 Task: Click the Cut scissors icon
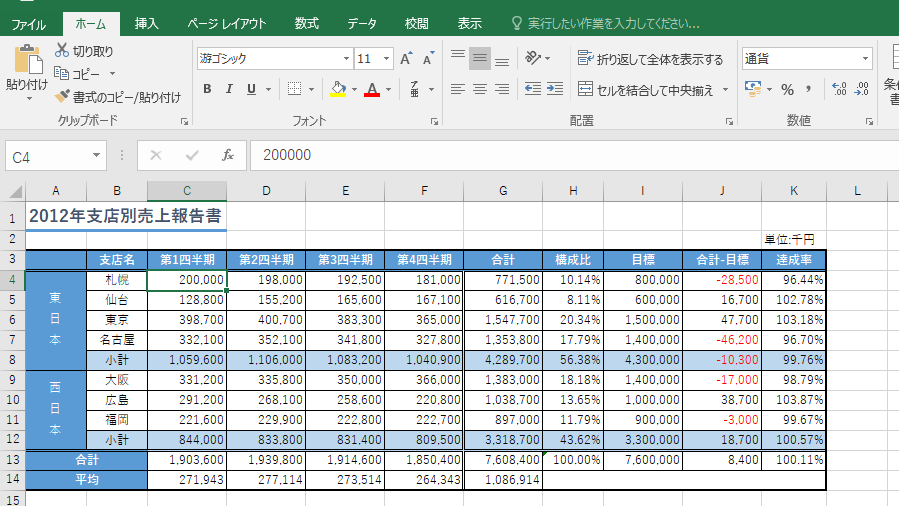pos(62,50)
